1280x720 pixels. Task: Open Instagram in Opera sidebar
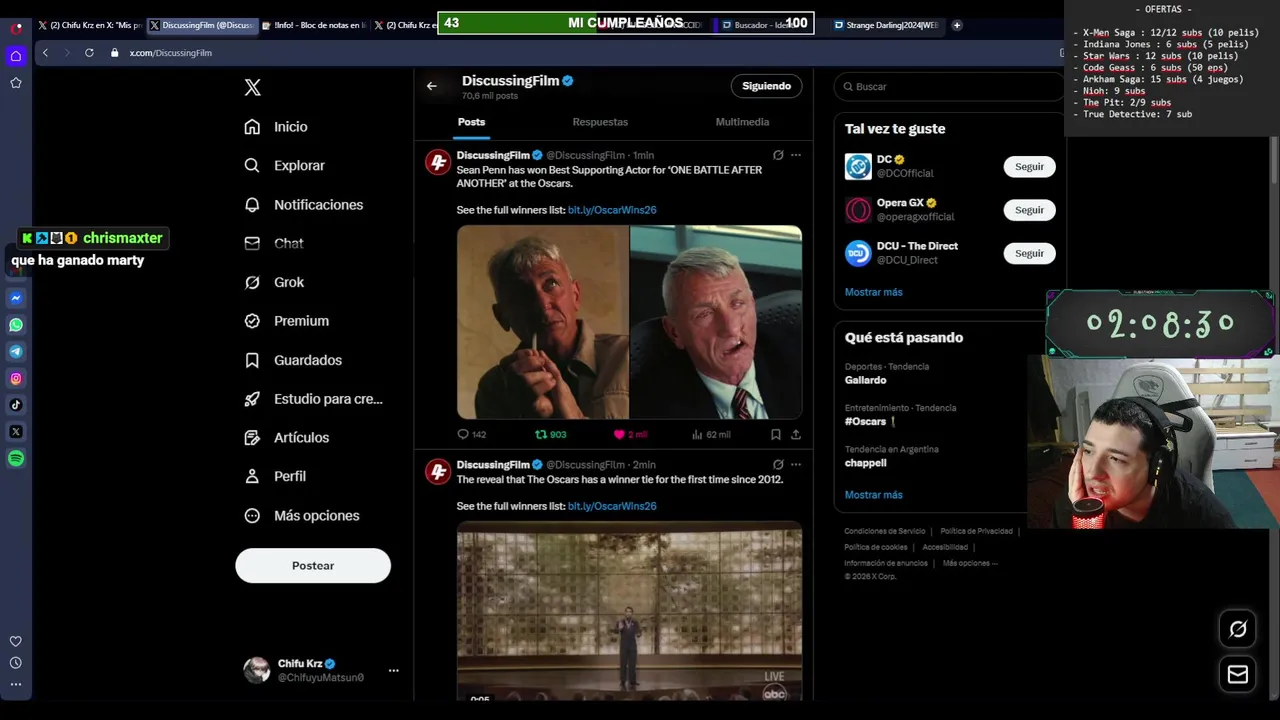(16, 379)
